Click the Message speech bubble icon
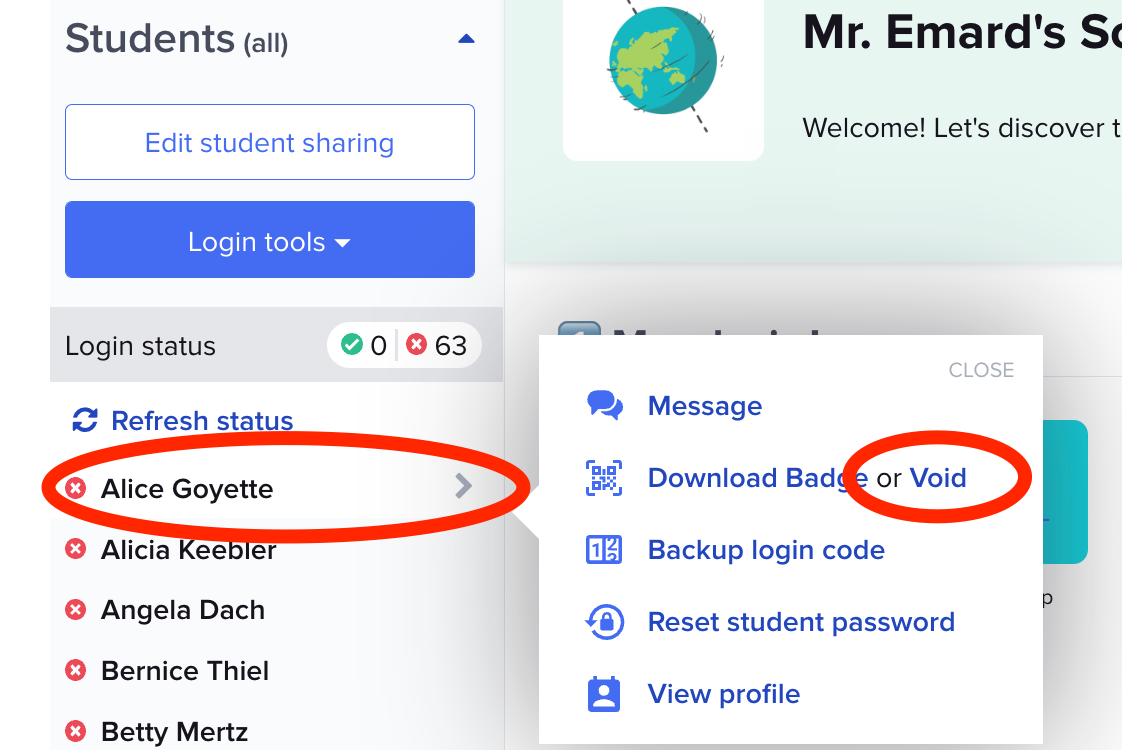This screenshot has width=1122, height=750. pos(603,405)
